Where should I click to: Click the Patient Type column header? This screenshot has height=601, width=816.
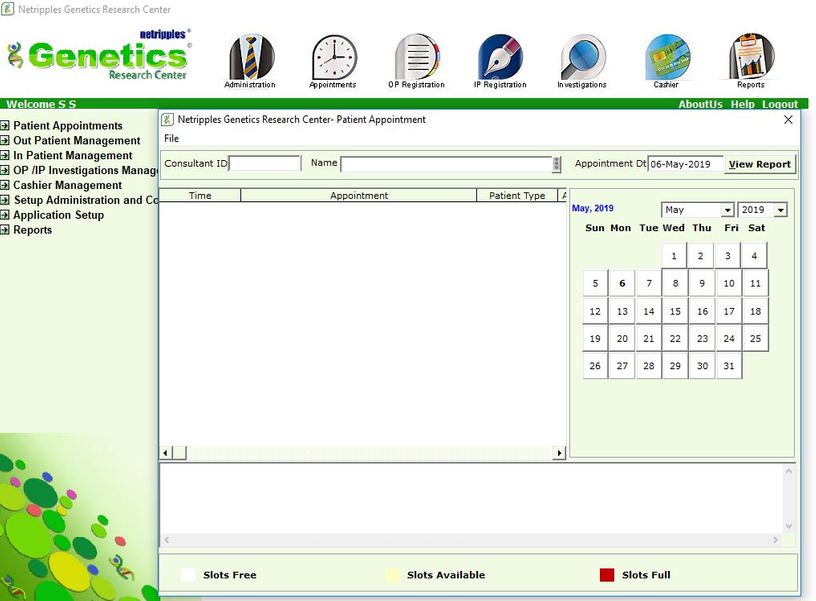[x=517, y=196]
